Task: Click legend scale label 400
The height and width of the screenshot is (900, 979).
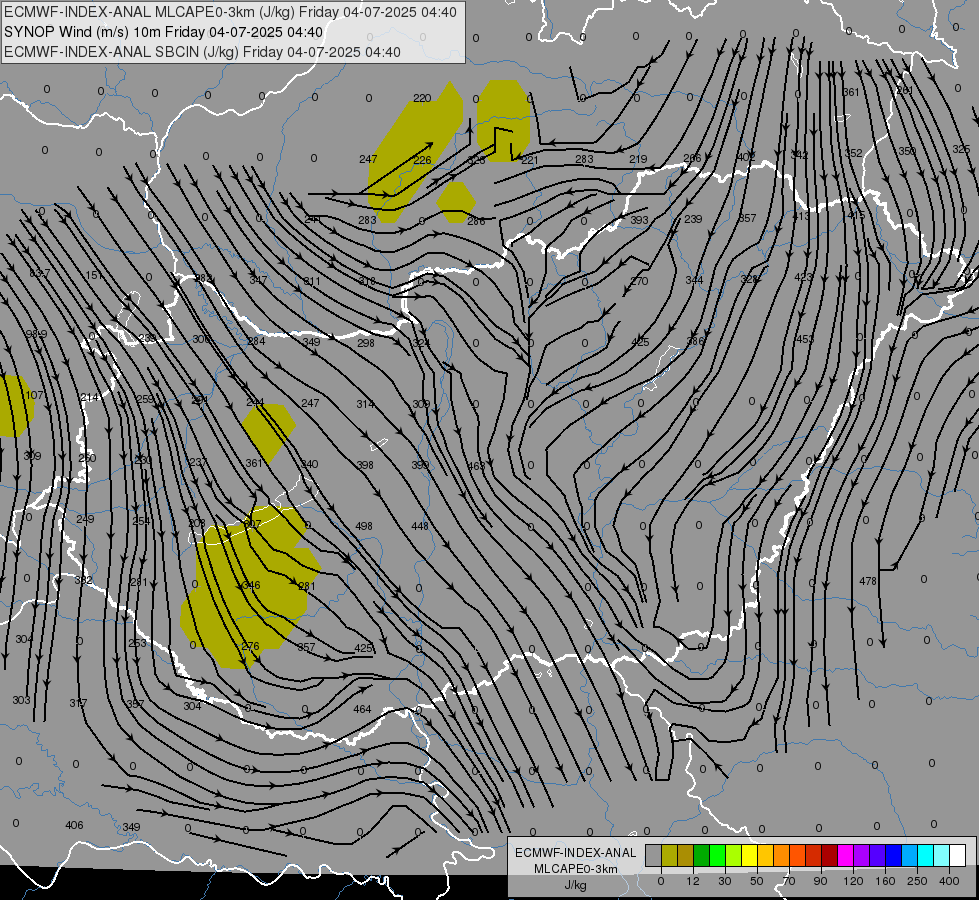Action: [949, 881]
